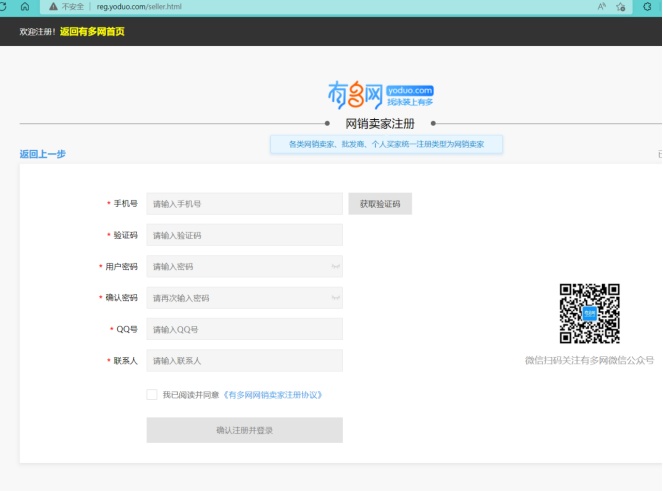Toggle password visibility in 用户密码 field
This screenshot has height=491, width=663.
[335, 267]
